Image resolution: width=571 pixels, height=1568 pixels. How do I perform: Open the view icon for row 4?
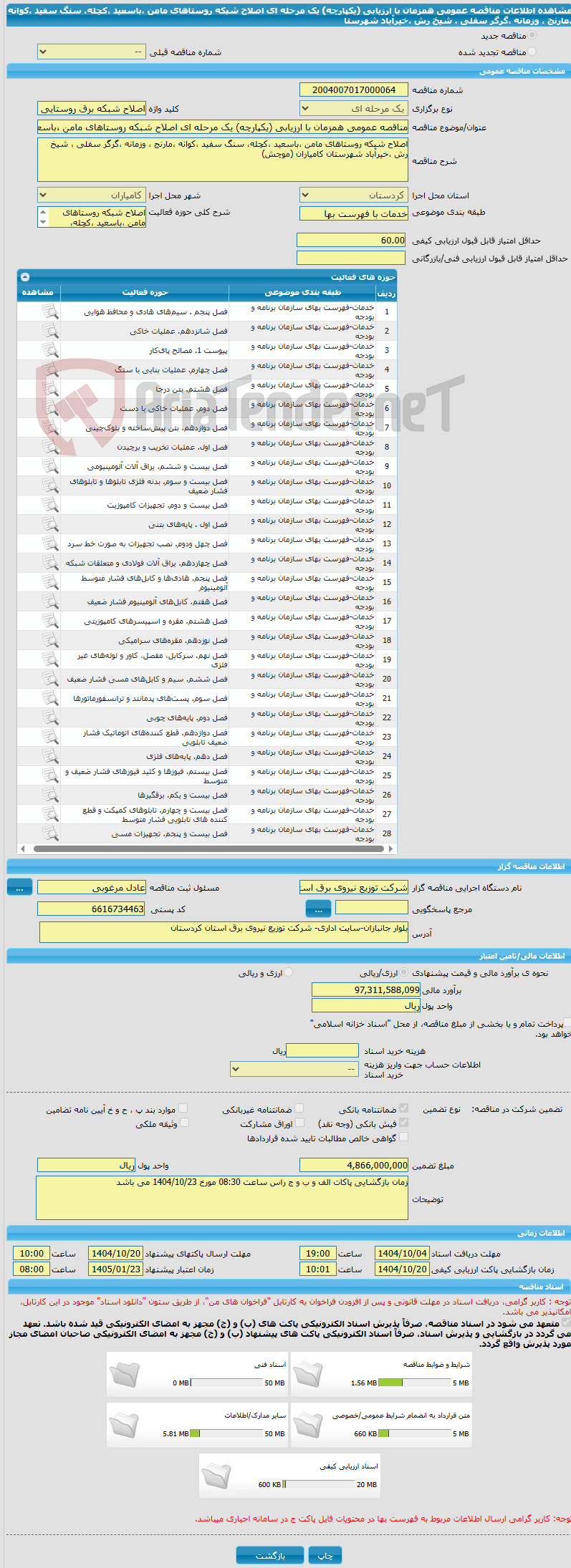50,369
